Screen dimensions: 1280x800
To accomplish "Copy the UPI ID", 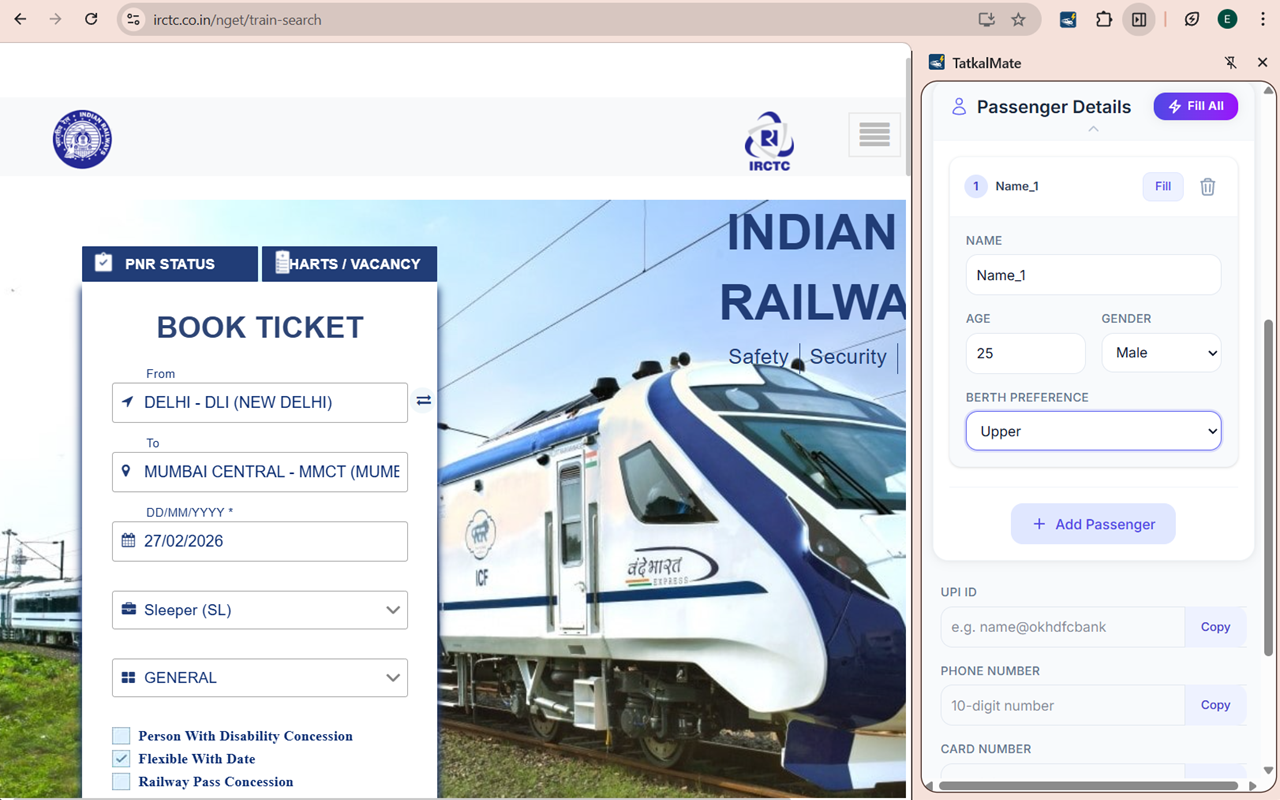I will (1215, 627).
